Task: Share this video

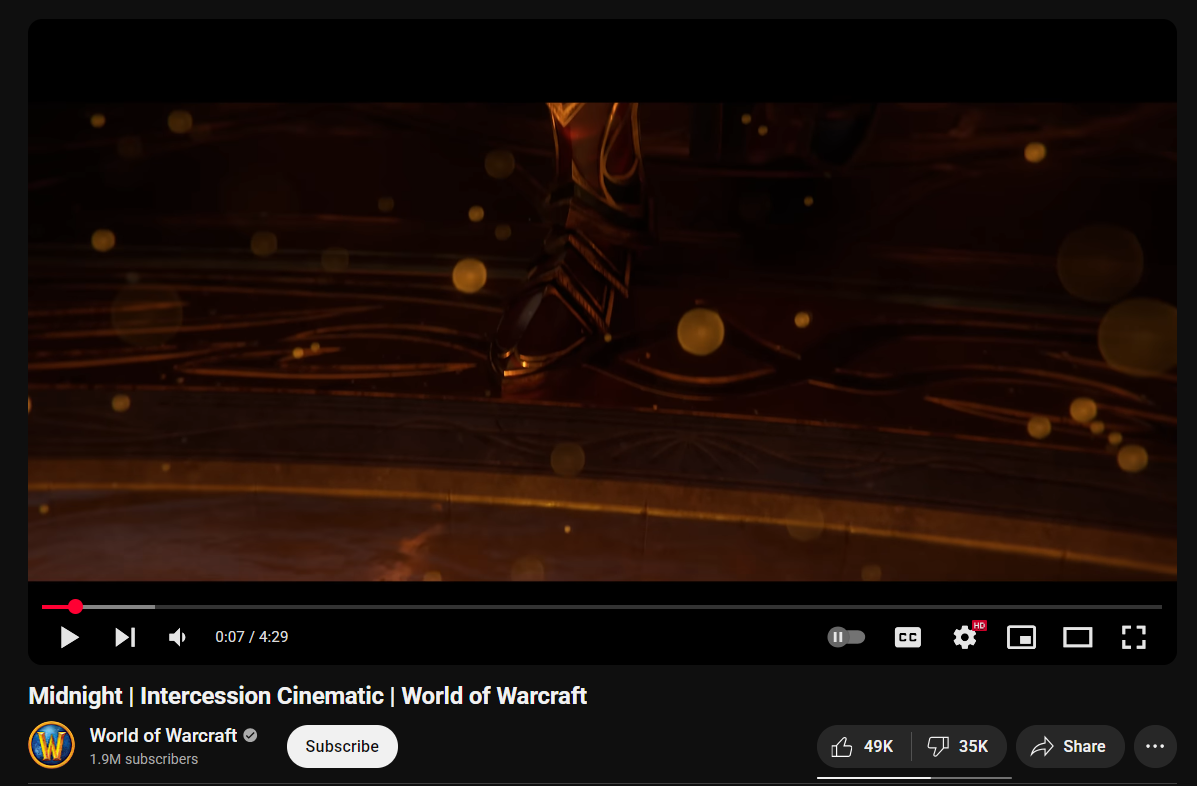Action: pyautogui.click(x=1070, y=746)
